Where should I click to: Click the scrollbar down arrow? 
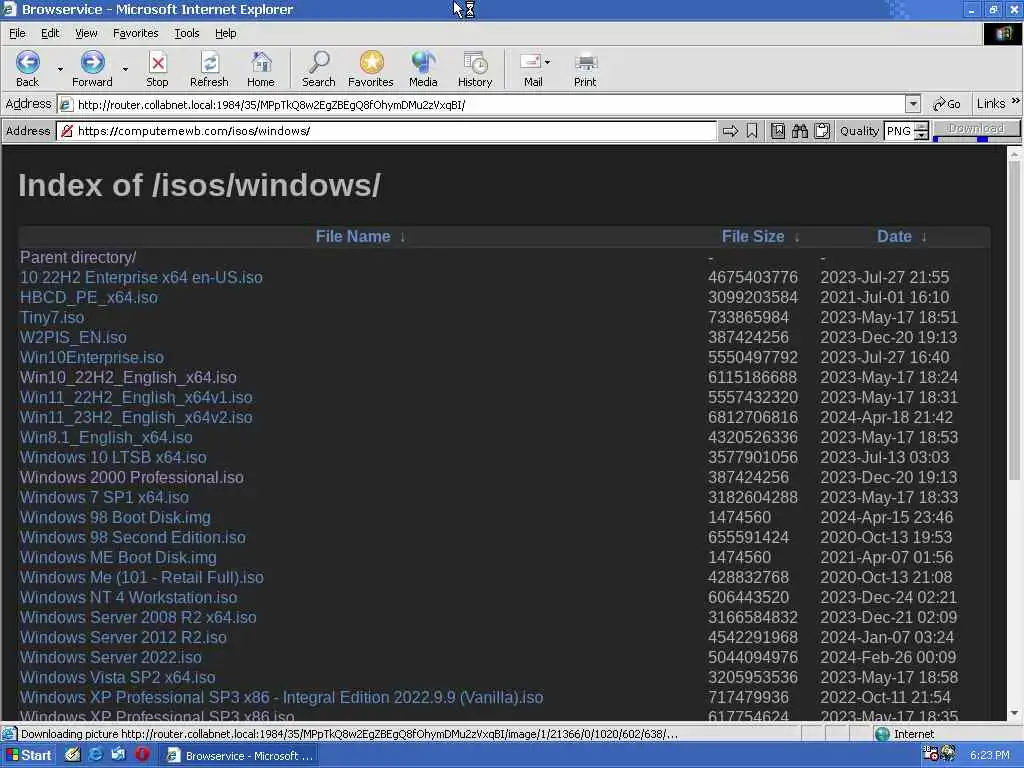1014,713
